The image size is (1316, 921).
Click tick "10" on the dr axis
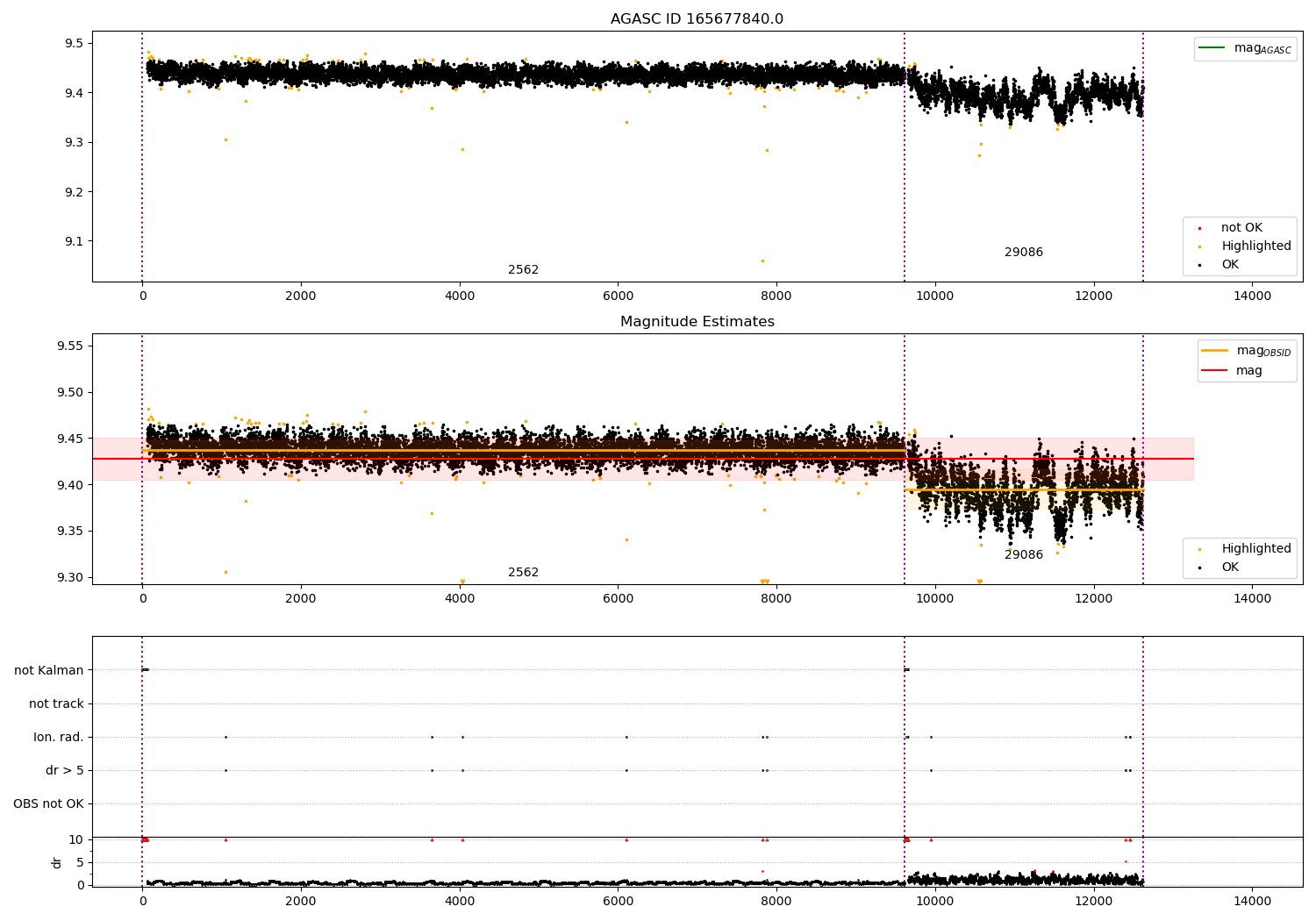(76, 840)
